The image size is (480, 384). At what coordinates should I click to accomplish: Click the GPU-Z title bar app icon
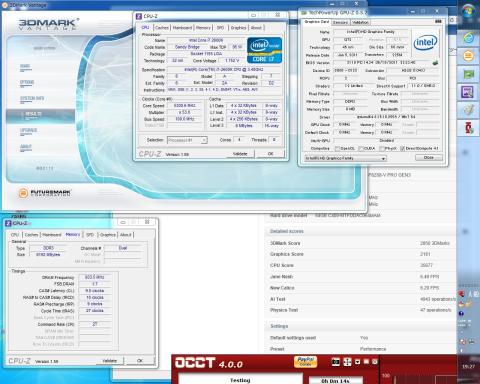304,12
